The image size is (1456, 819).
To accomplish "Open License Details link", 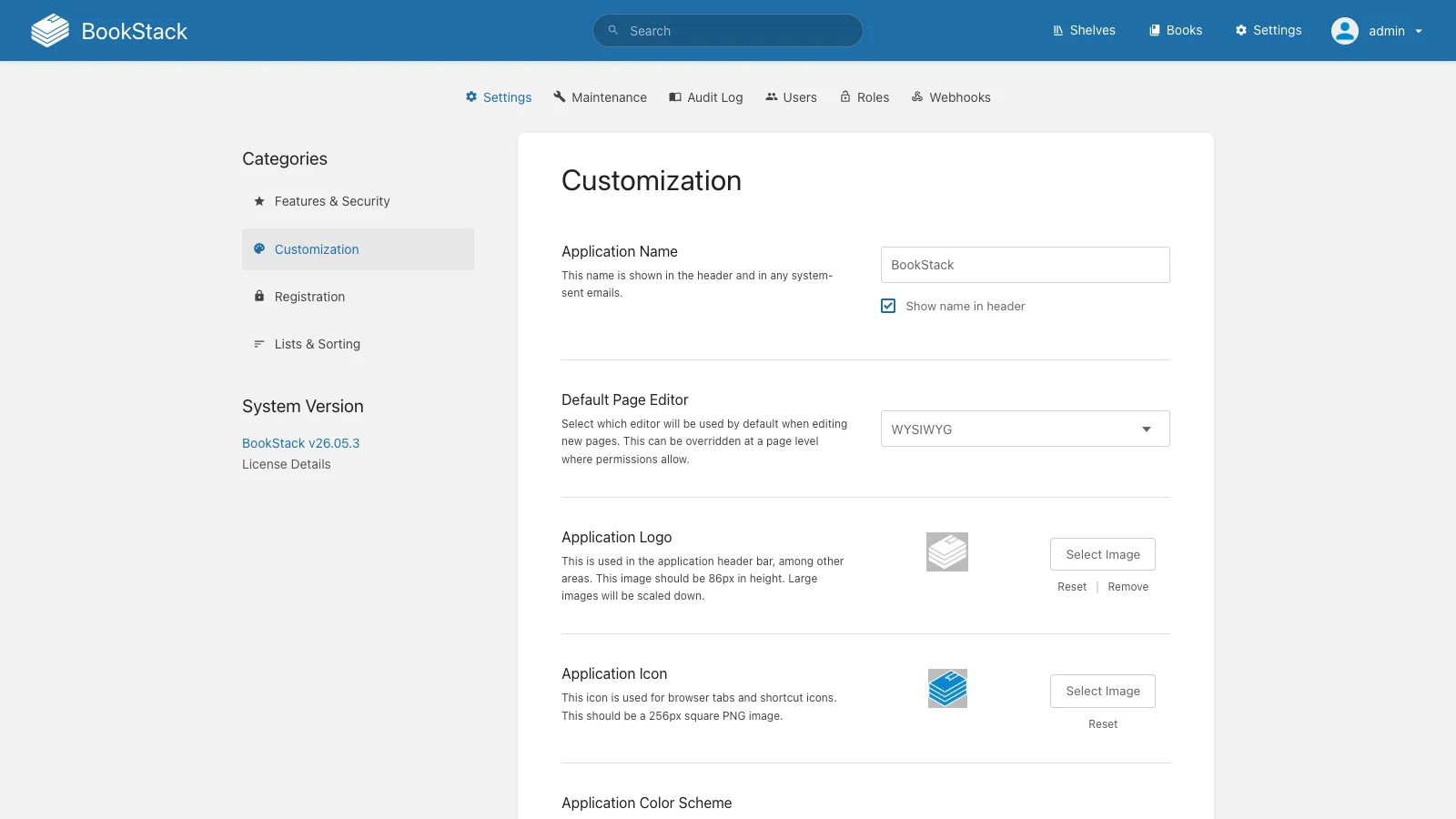I will tap(287, 464).
